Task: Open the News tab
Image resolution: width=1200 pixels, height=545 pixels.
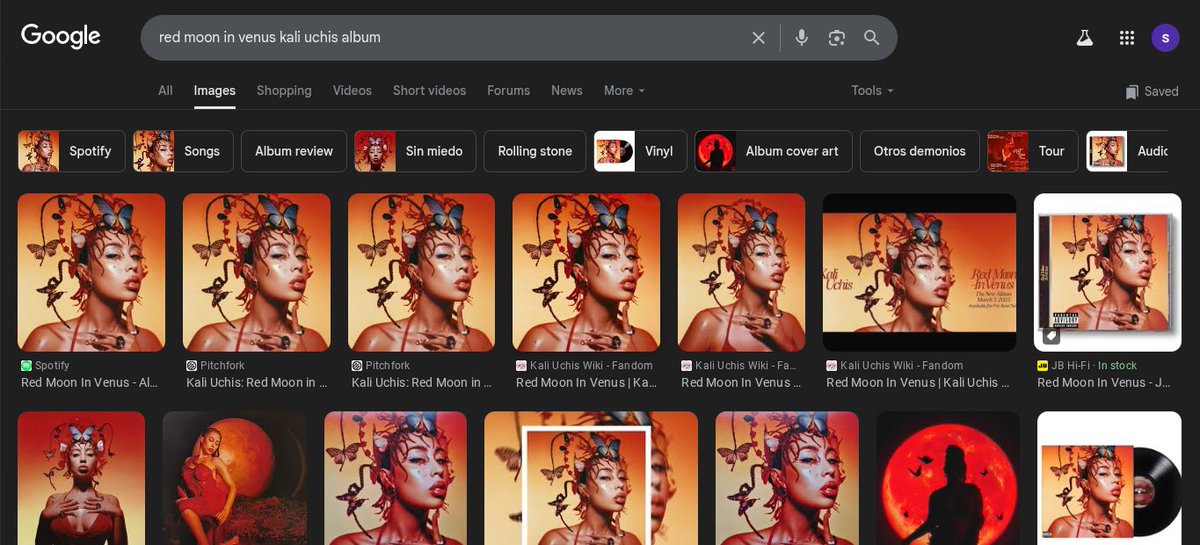Action: click(566, 90)
